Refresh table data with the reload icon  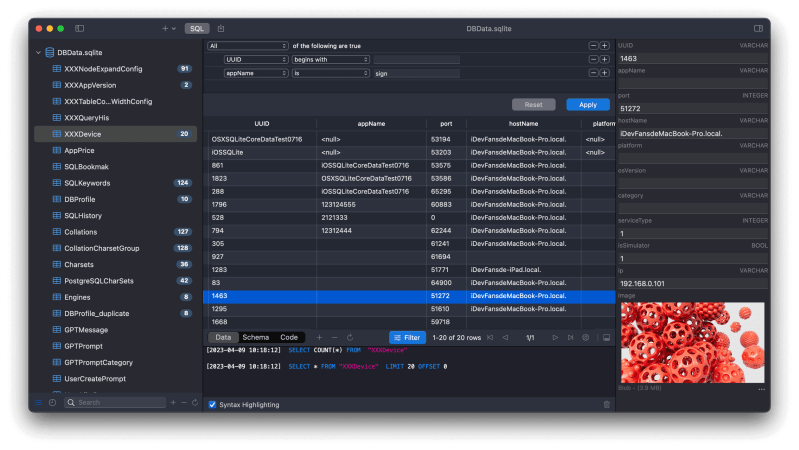click(350, 337)
